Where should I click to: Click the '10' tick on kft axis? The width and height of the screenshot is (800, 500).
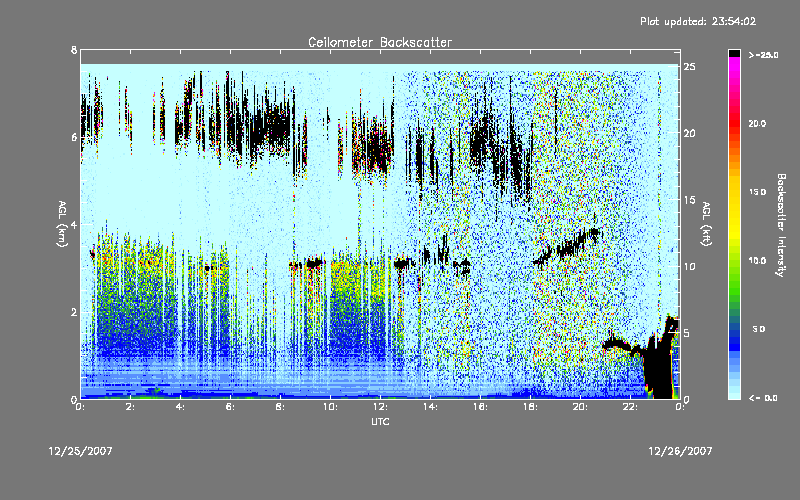point(689,266)
